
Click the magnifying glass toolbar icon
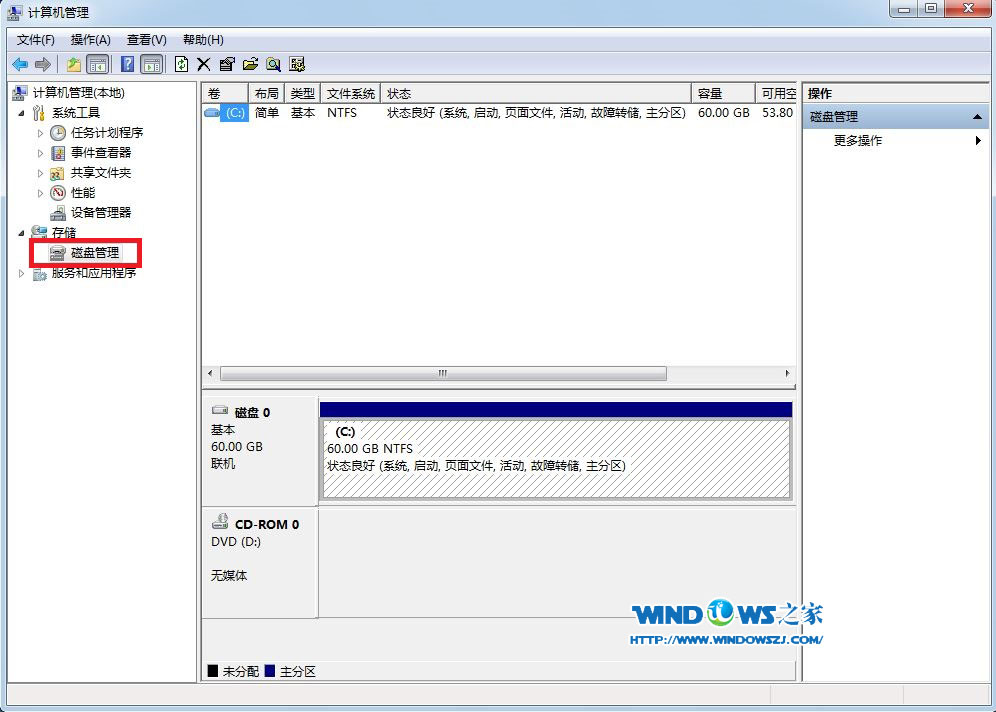pyautogui.click(x=273, y=64)
